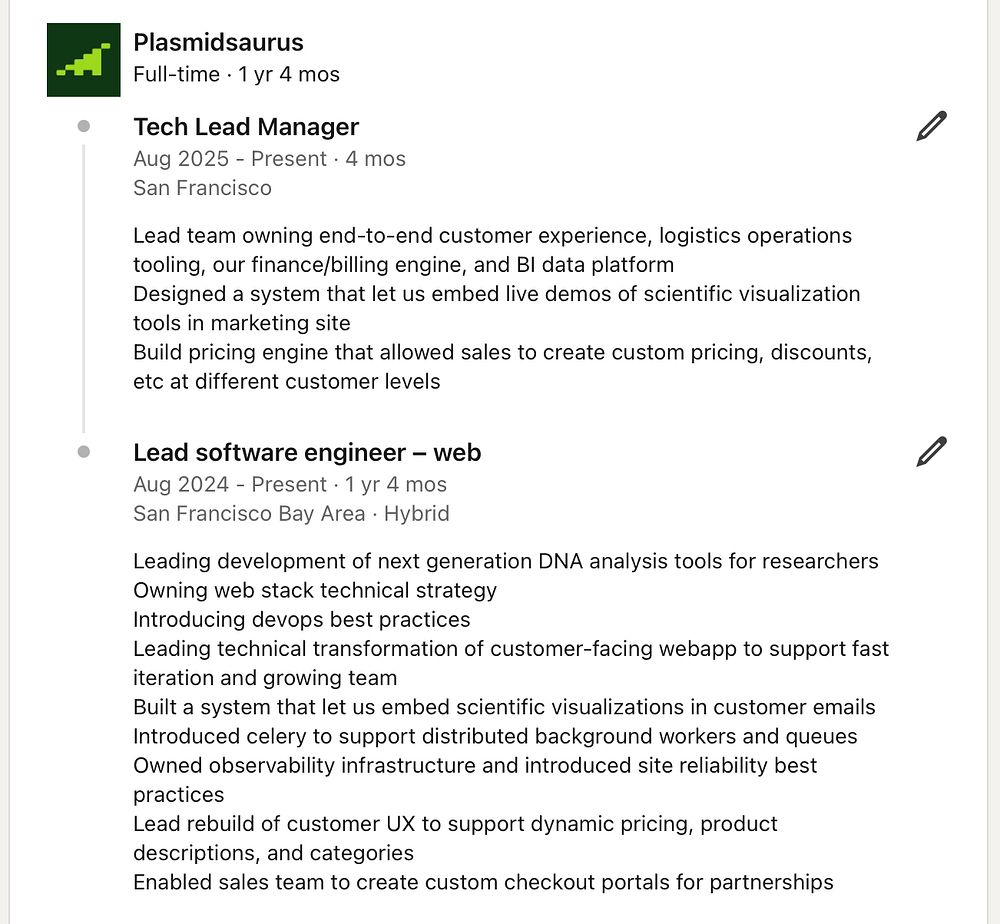The image size is (1000, 924).
Task: Click the custom checkout portals line
Action: 483,882
